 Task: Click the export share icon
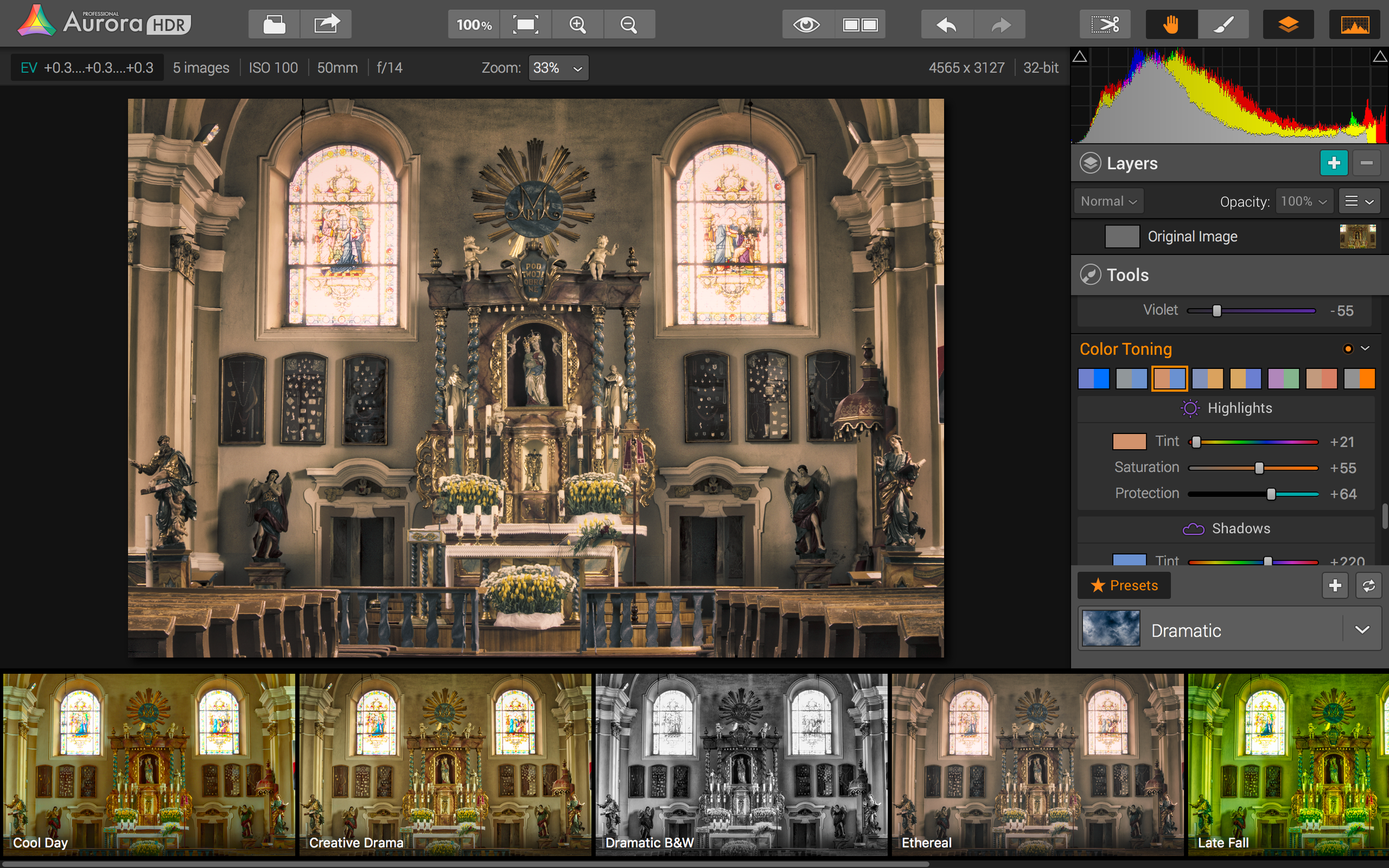[x=326, y=25]
